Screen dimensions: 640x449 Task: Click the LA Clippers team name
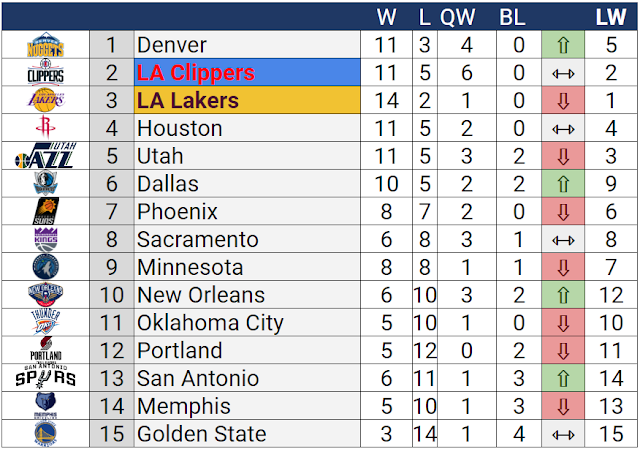[x=196, y=73]
